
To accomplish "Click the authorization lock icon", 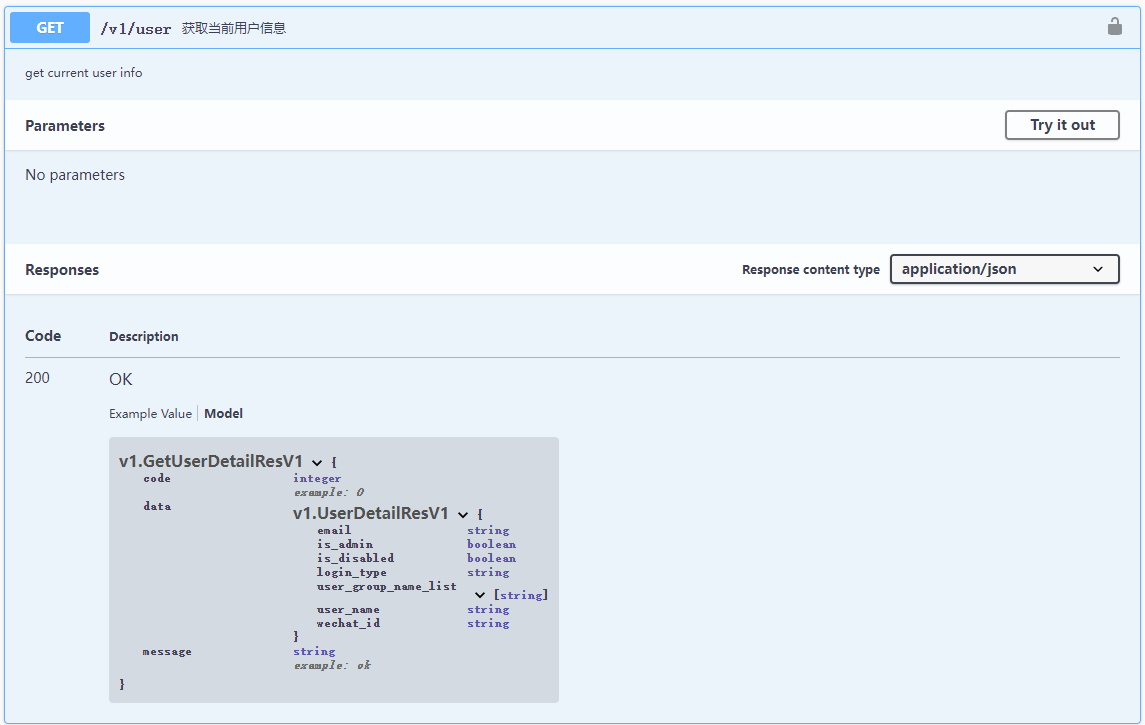I will [x=1115, y=26].
